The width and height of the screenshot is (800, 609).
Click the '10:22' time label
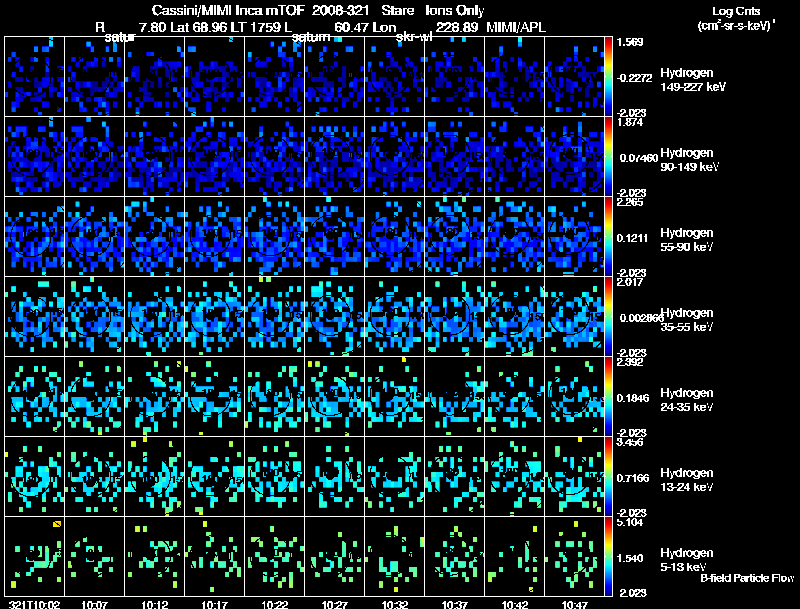coord(274,604)
